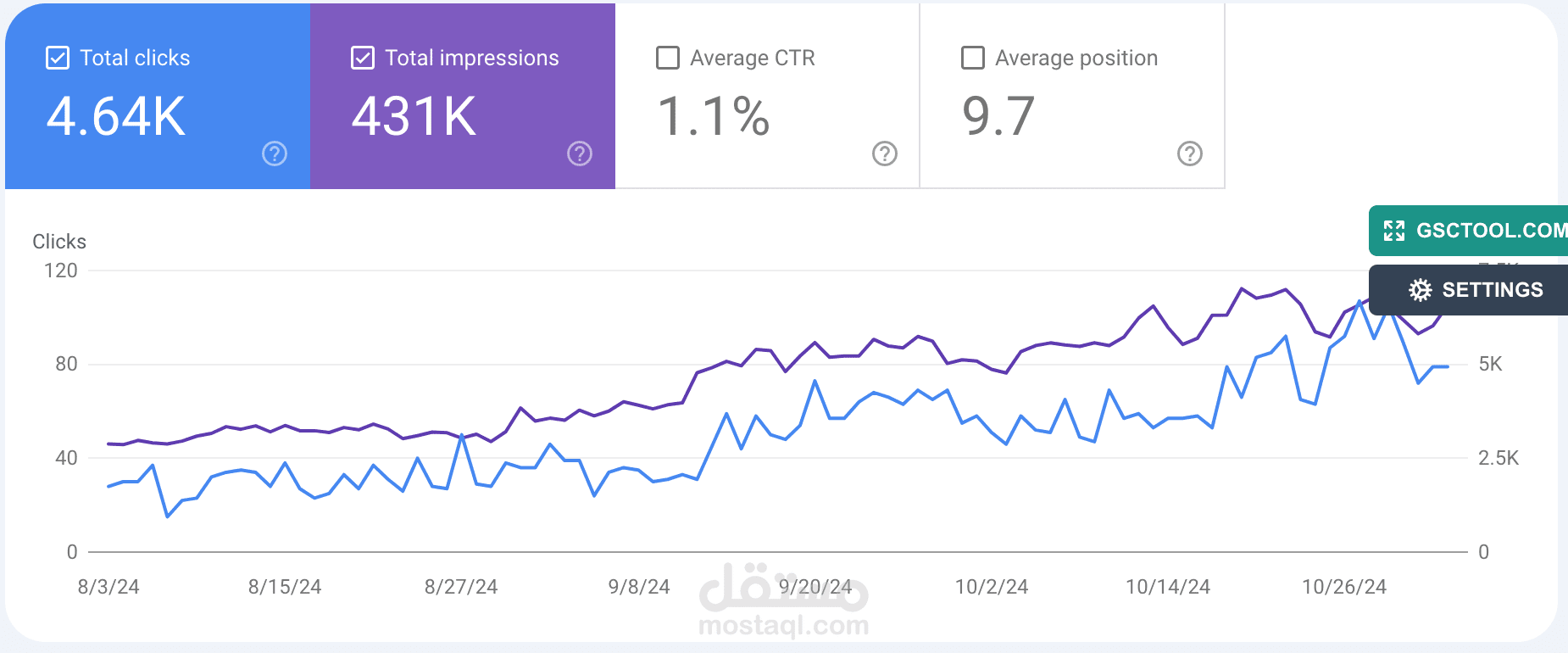Select the 431K Total impressions card
Viewport: 1568px width, 653px height.
click(x=463, y=96)
